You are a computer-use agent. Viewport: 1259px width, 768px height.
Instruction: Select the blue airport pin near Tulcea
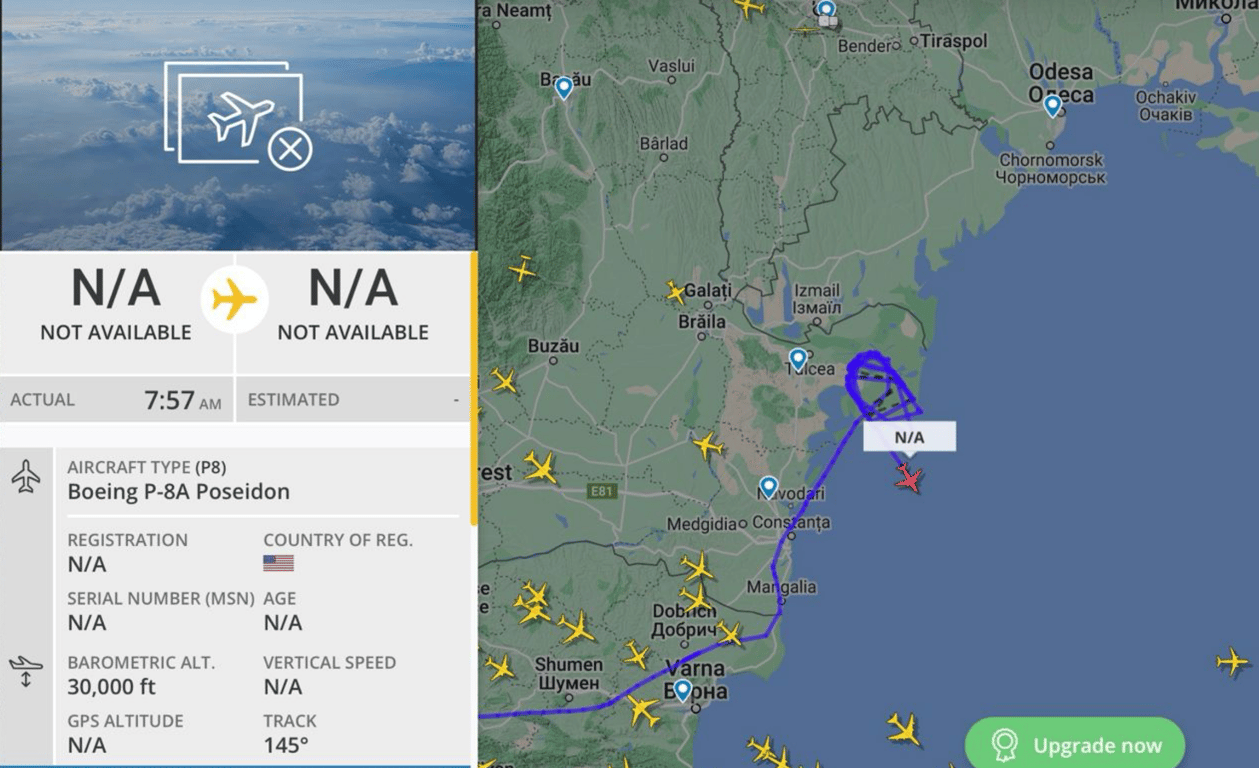797,359
